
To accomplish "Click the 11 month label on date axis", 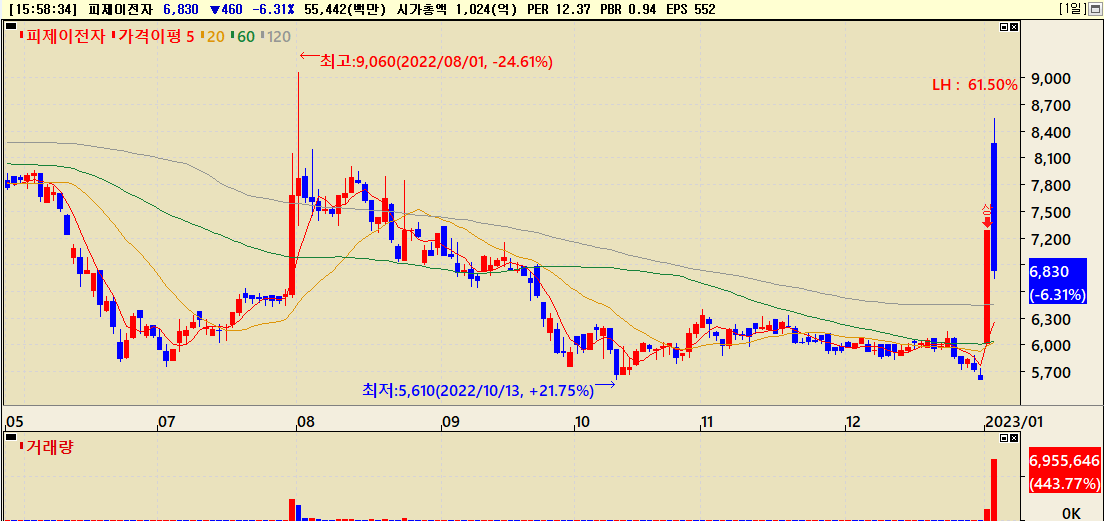I will (708, 422).
